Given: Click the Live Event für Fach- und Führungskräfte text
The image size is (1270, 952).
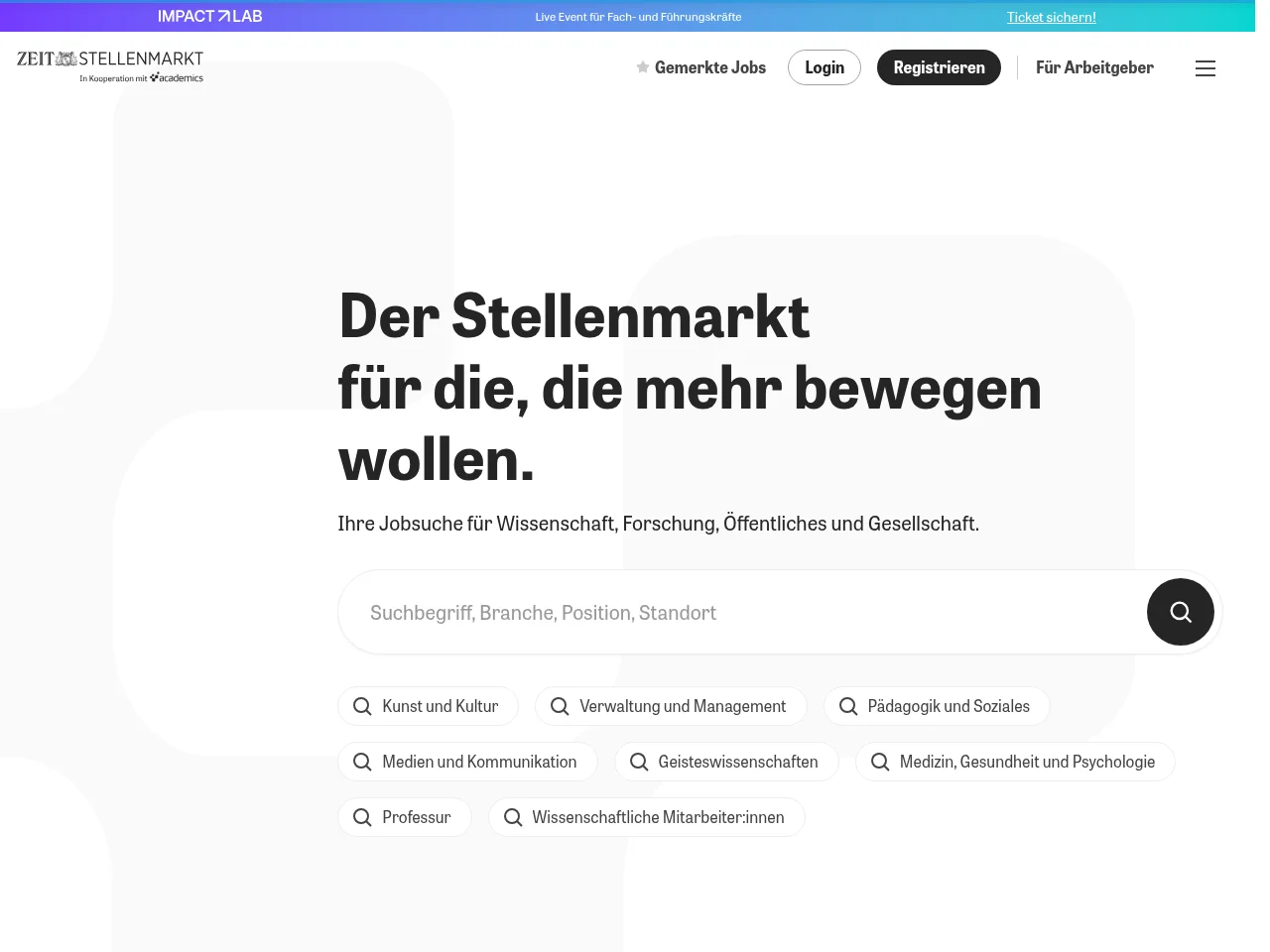Looking at the screenshot, I should pyautogui.click(x=638, y=17).
